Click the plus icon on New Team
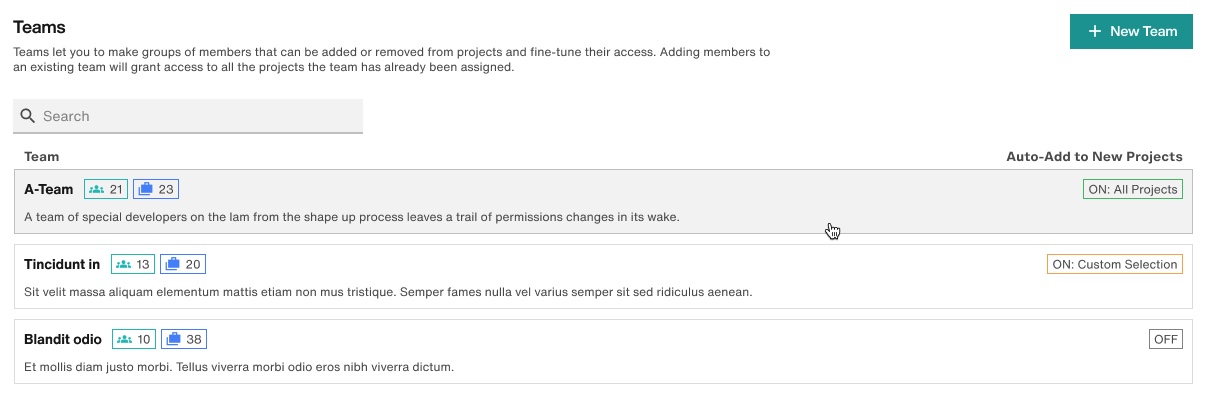The width and height of the screenshot is (1208, 394). (x=1095, y=31)
